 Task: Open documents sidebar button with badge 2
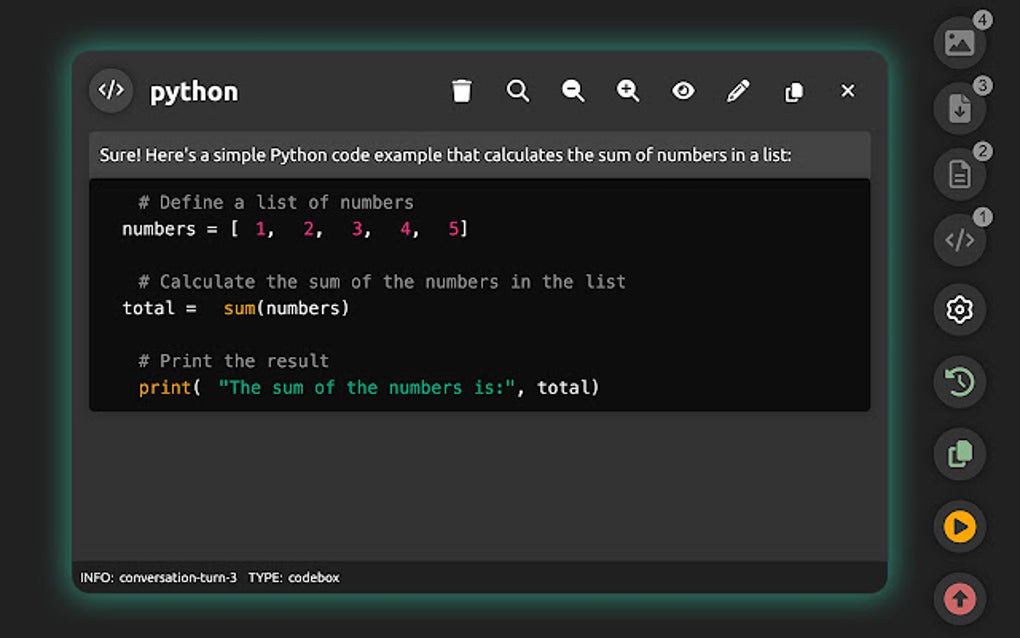pos(960,174)
